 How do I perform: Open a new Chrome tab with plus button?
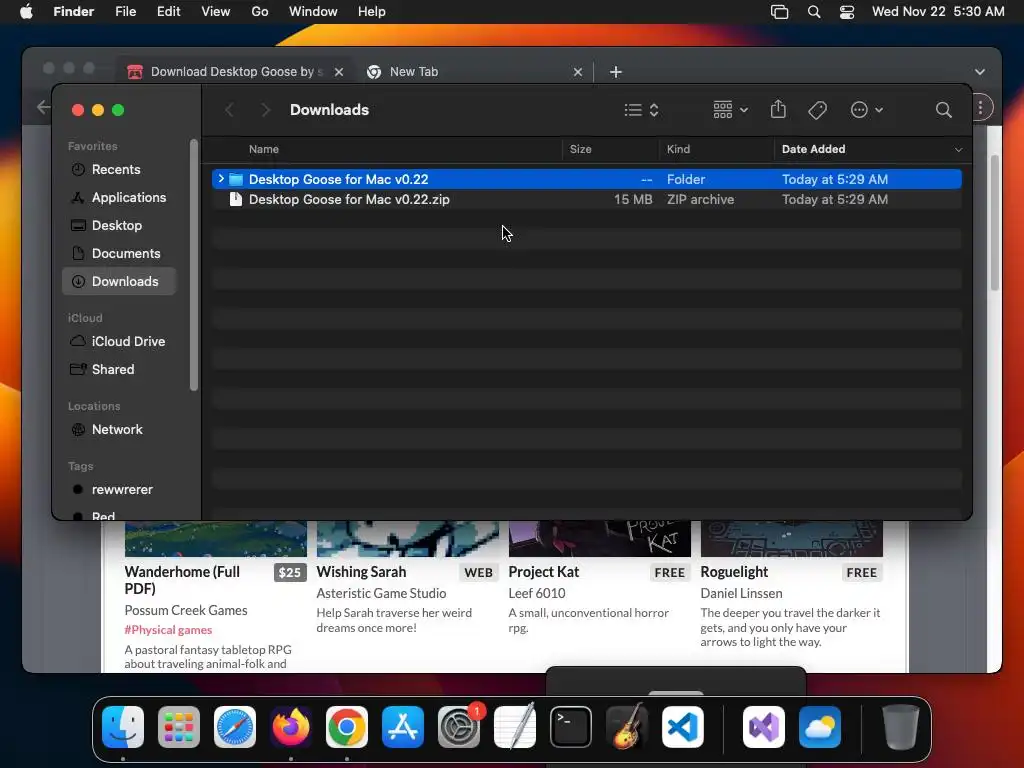[x=616, y=72]
